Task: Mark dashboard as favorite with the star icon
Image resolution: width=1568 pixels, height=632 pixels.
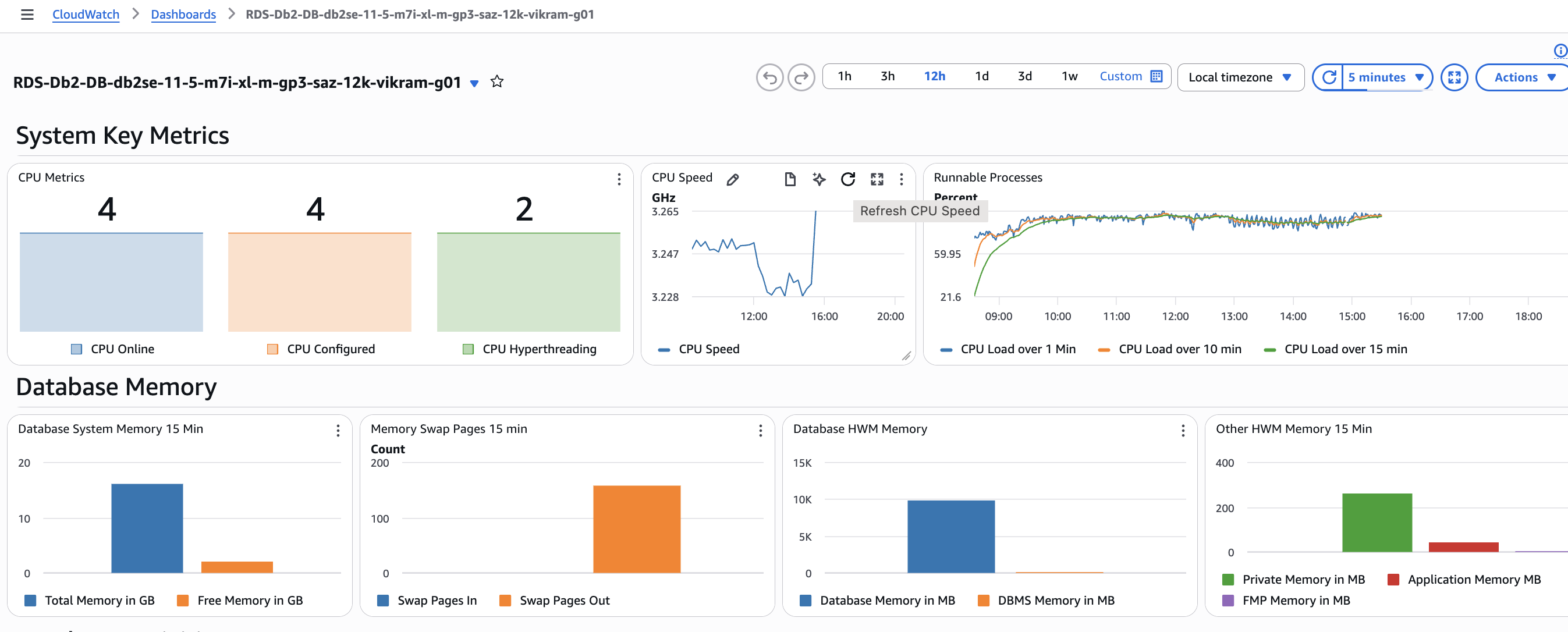Action: click(496, 81)
